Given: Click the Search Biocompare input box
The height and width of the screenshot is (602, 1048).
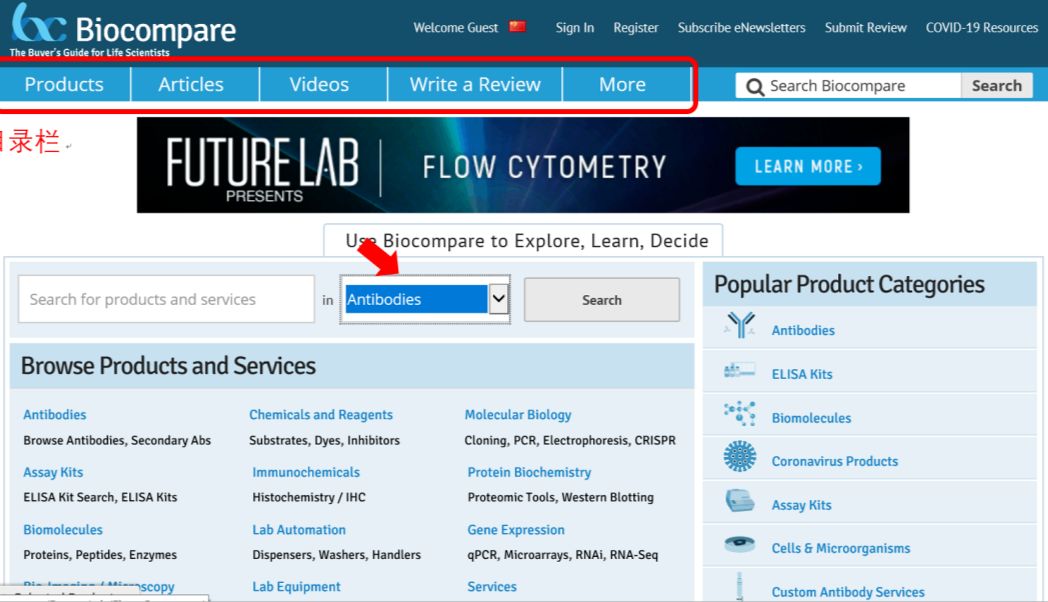Looking at the screenshot, I should (860, 86).
